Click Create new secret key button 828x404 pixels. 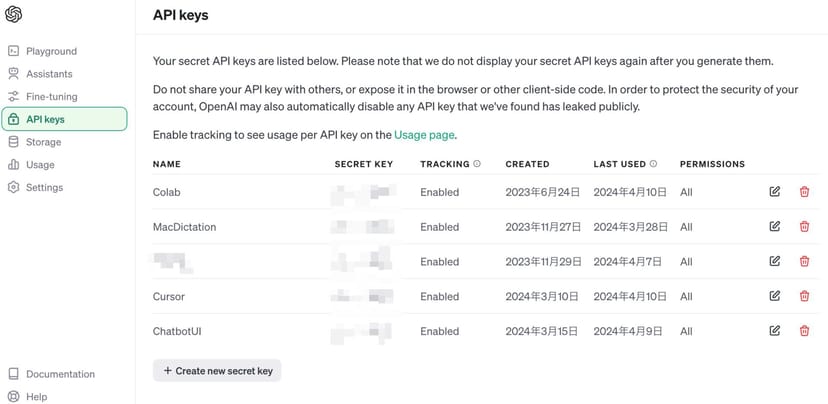pos(217,371)
